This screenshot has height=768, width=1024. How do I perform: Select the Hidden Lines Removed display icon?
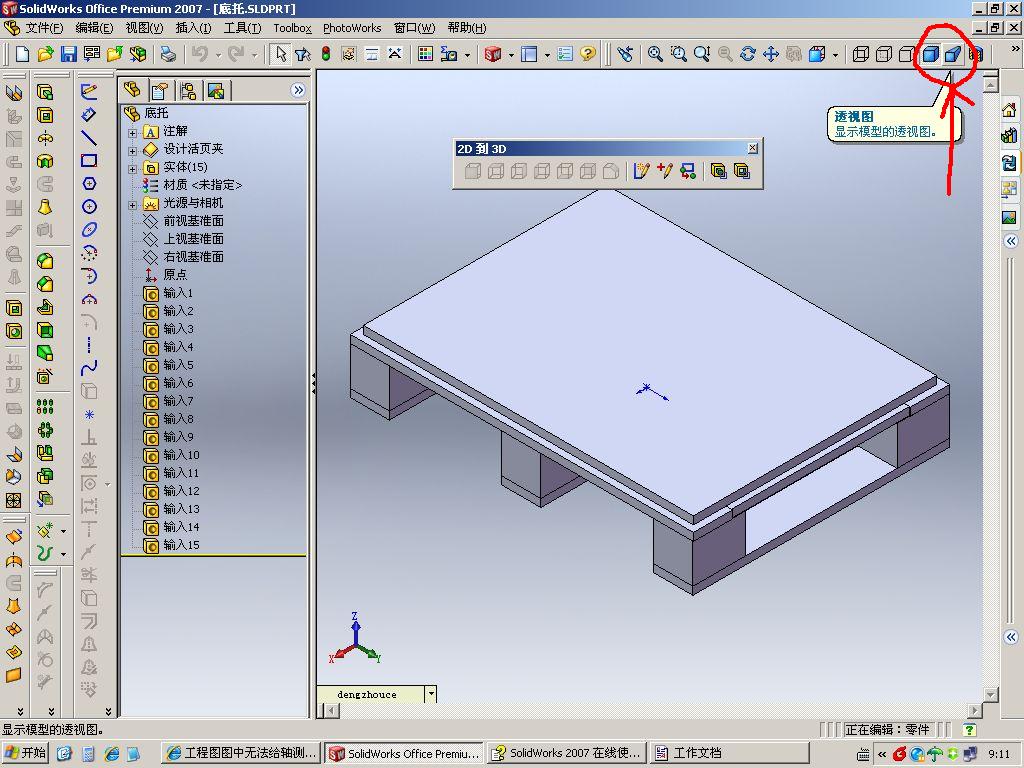906,54
